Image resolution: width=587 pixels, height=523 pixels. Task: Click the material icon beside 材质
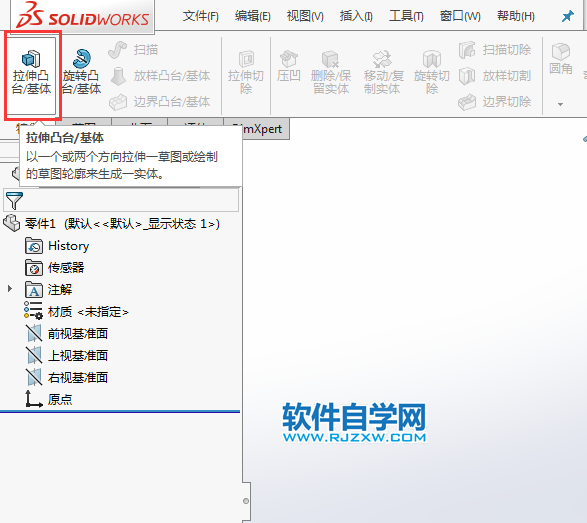(x=34, y=311)
